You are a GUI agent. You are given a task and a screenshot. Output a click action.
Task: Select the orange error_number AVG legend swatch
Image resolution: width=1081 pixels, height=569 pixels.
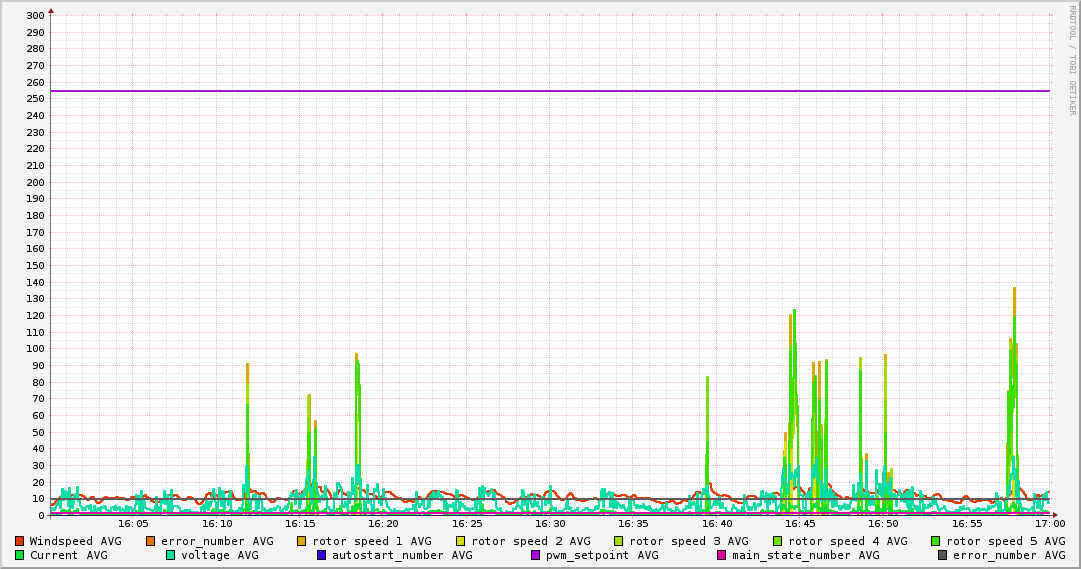pyautogui.click(x=151, y=541)
